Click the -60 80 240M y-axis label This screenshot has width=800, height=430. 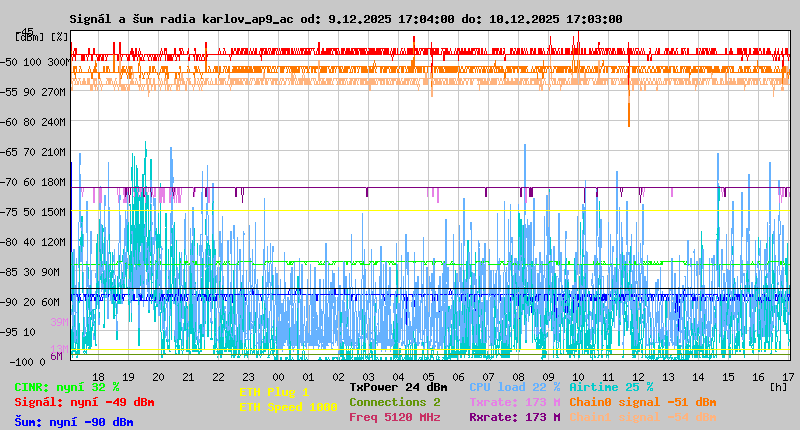click(40, 121)
